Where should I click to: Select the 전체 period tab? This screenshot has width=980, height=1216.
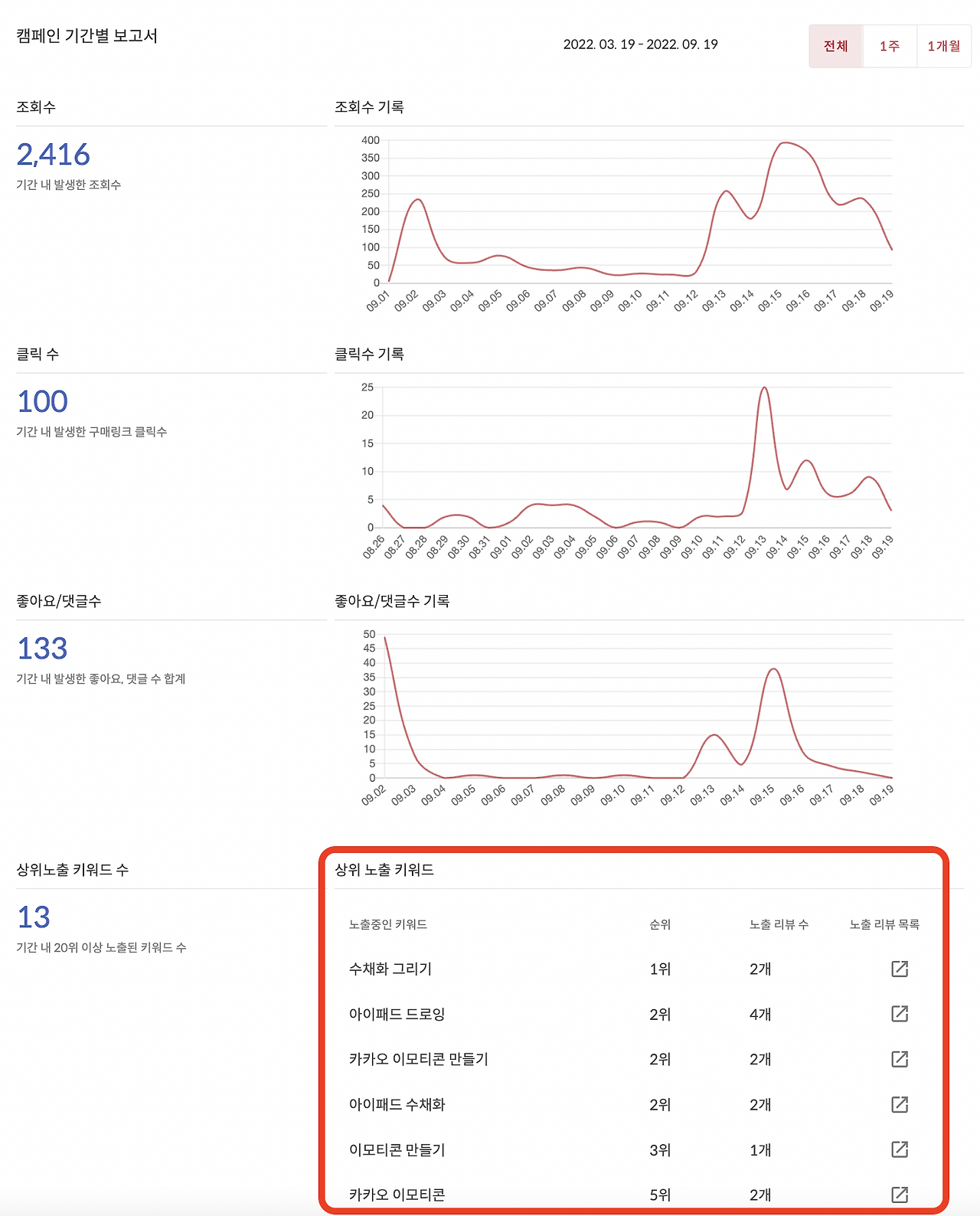[x=836, y=46]
